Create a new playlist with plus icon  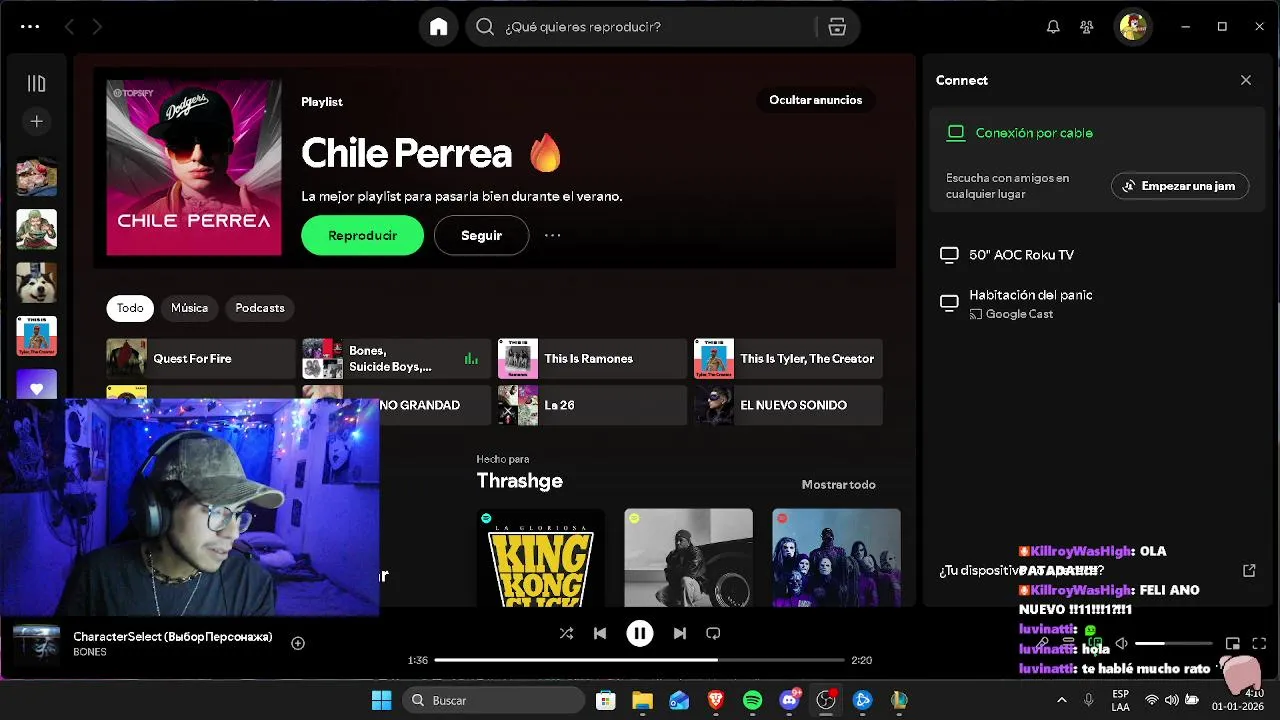click(36, 121)
